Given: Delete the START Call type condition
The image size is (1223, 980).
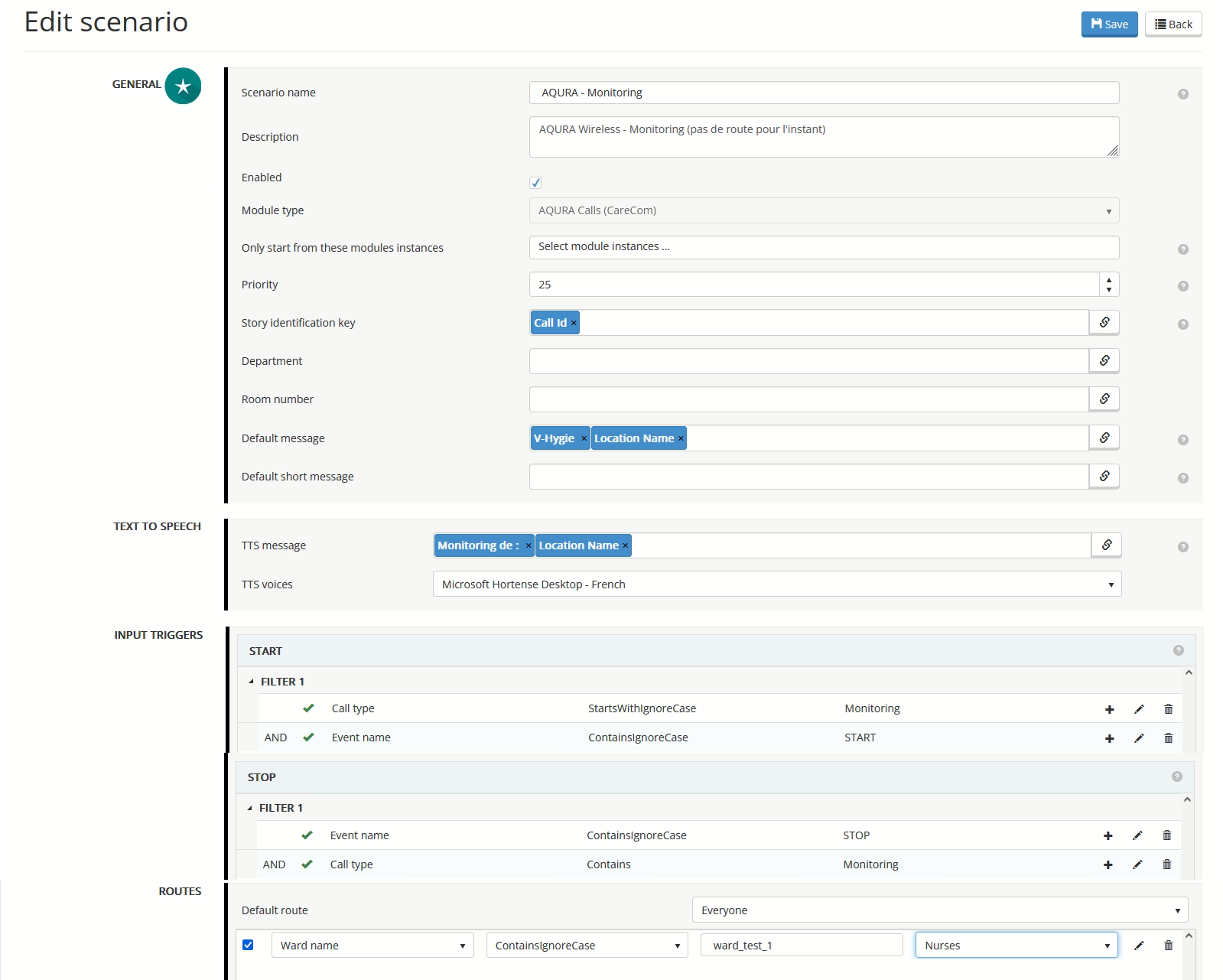Looking at the screenshot, I should [x=1169, y=709].
